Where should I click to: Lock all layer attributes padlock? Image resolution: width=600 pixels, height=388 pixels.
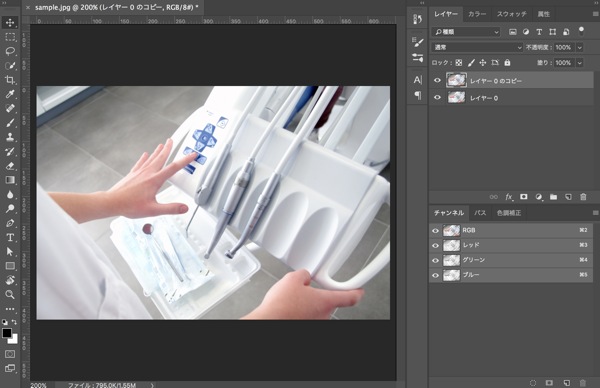(x=507, y=63)
